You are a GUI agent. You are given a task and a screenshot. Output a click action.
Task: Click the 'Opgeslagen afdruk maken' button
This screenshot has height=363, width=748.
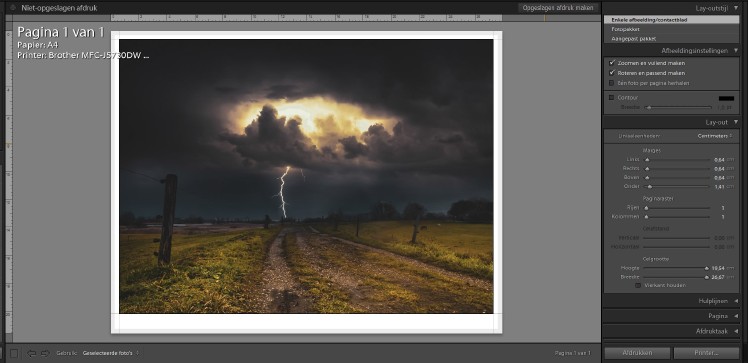(558, 8)
